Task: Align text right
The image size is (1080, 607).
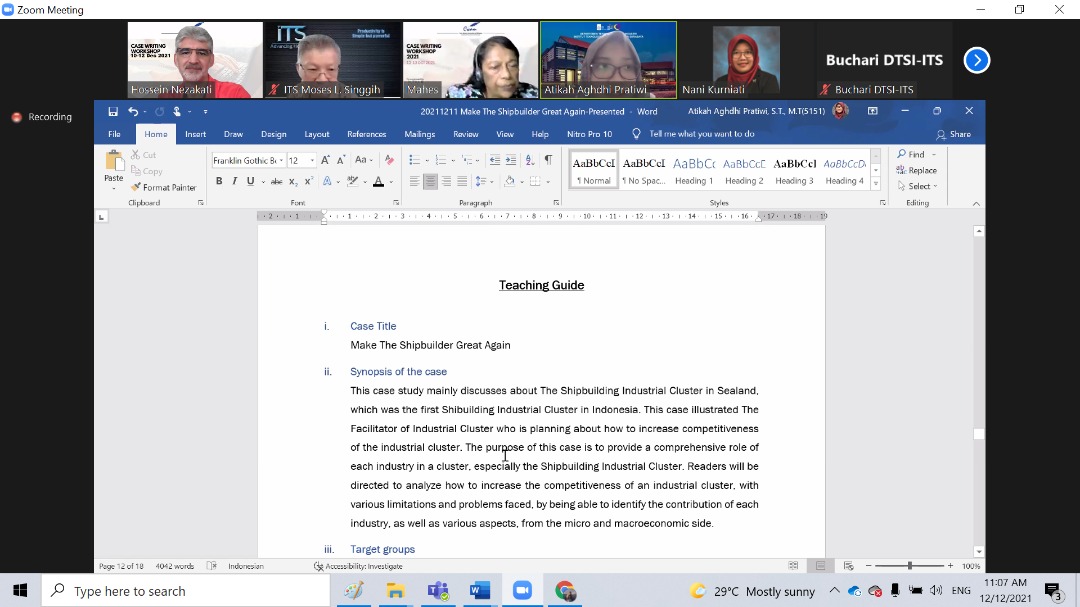Action: click(x=446, y=181)
